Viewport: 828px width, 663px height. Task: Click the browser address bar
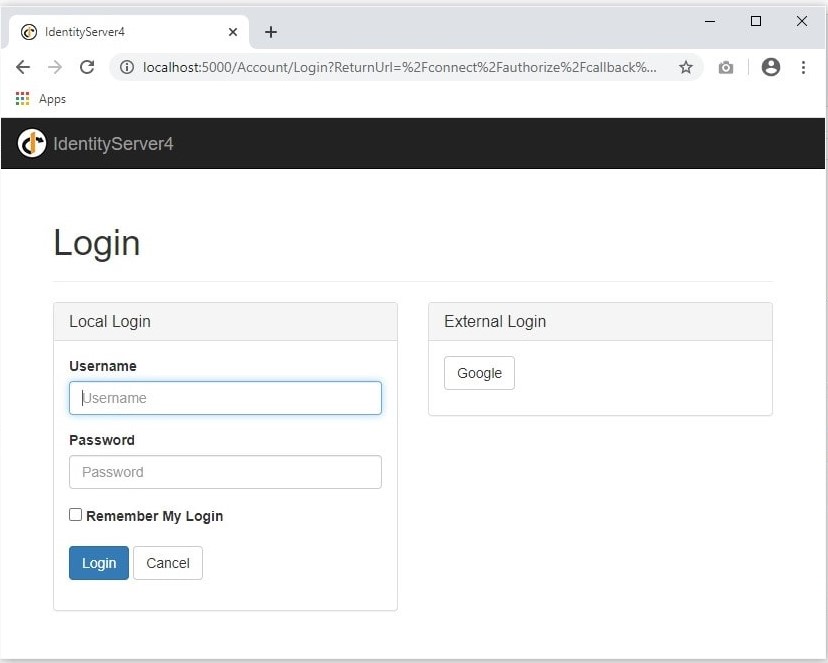[400, 67]
